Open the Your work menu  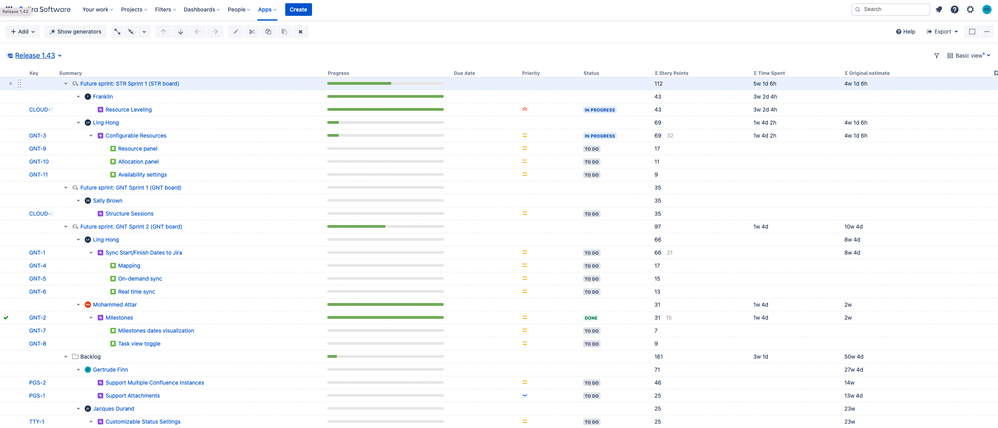[97, 10]
